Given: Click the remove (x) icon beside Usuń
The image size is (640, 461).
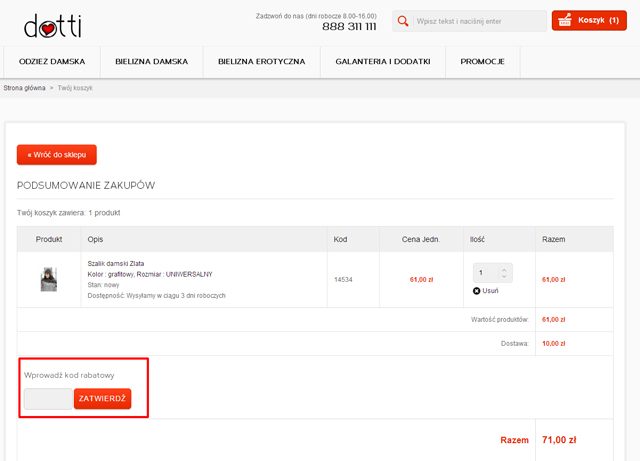Looking at the screenshot, I should pyautogui.click(x=476, y=291).
